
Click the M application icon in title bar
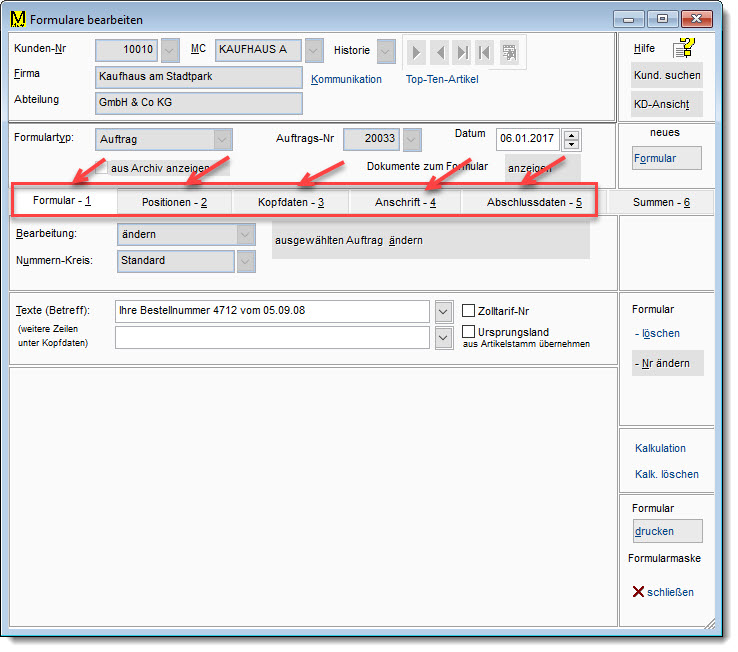[x=17, y=19]
